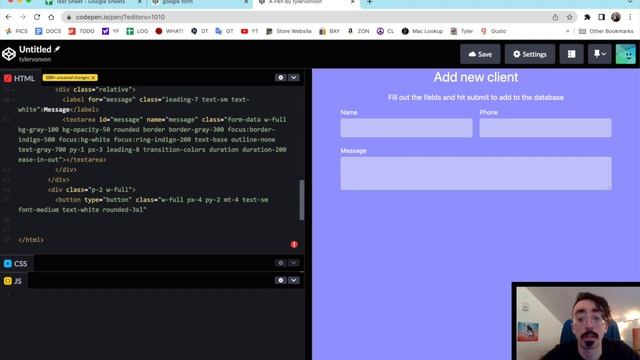Focus the Message textarea in preview
This screenshot has height=360, width=640.
coord(476,173)
